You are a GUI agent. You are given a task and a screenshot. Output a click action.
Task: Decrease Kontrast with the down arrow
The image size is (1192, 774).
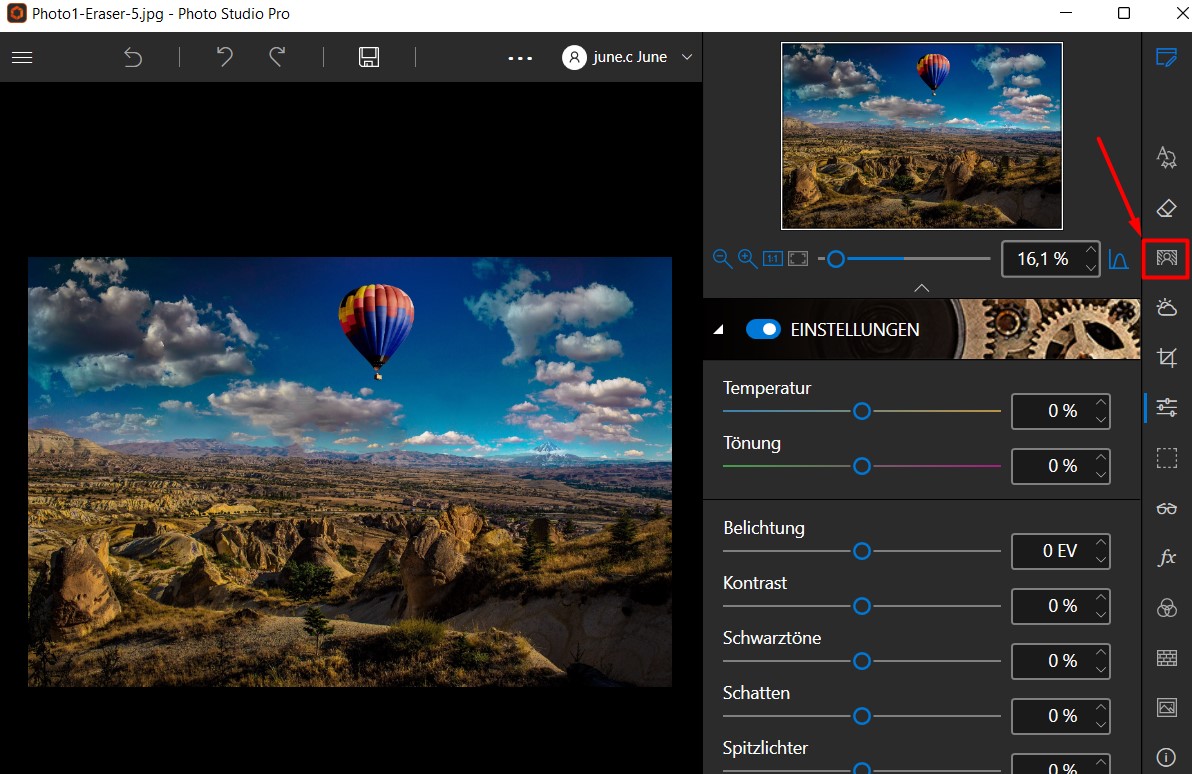(1101, 614)
